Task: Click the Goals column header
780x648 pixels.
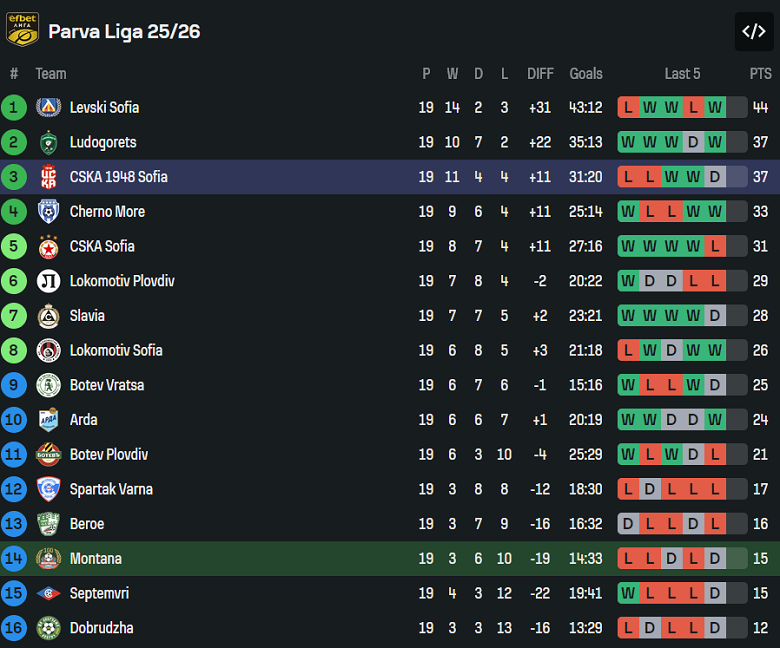Action: pyautogui.click(x=586, y=73)
